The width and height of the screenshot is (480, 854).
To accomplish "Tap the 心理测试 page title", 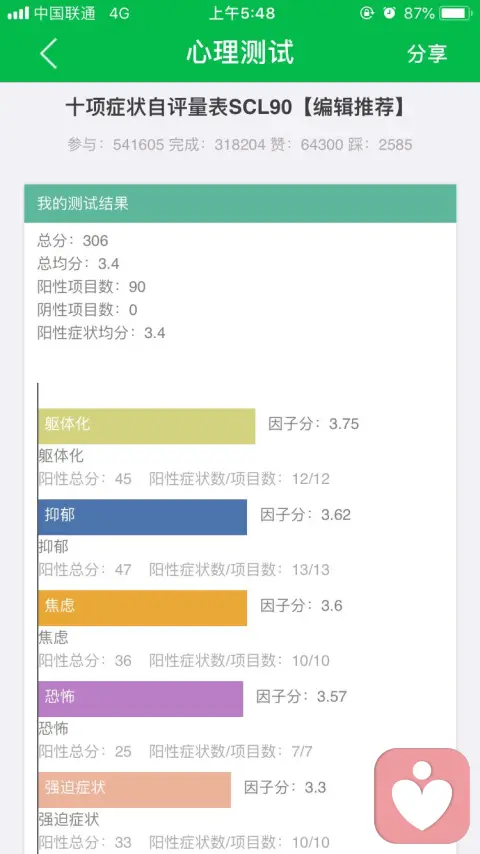I will (x=240, y=53).
